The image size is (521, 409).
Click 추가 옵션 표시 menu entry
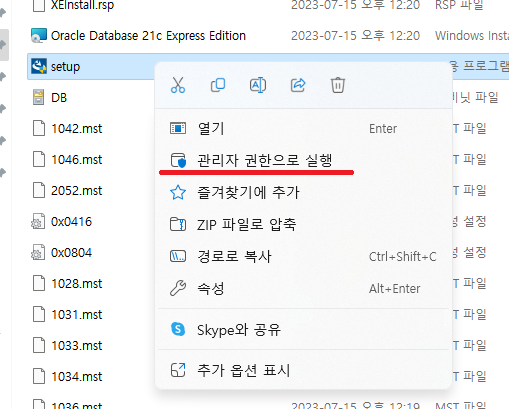[x=304, y=370]
